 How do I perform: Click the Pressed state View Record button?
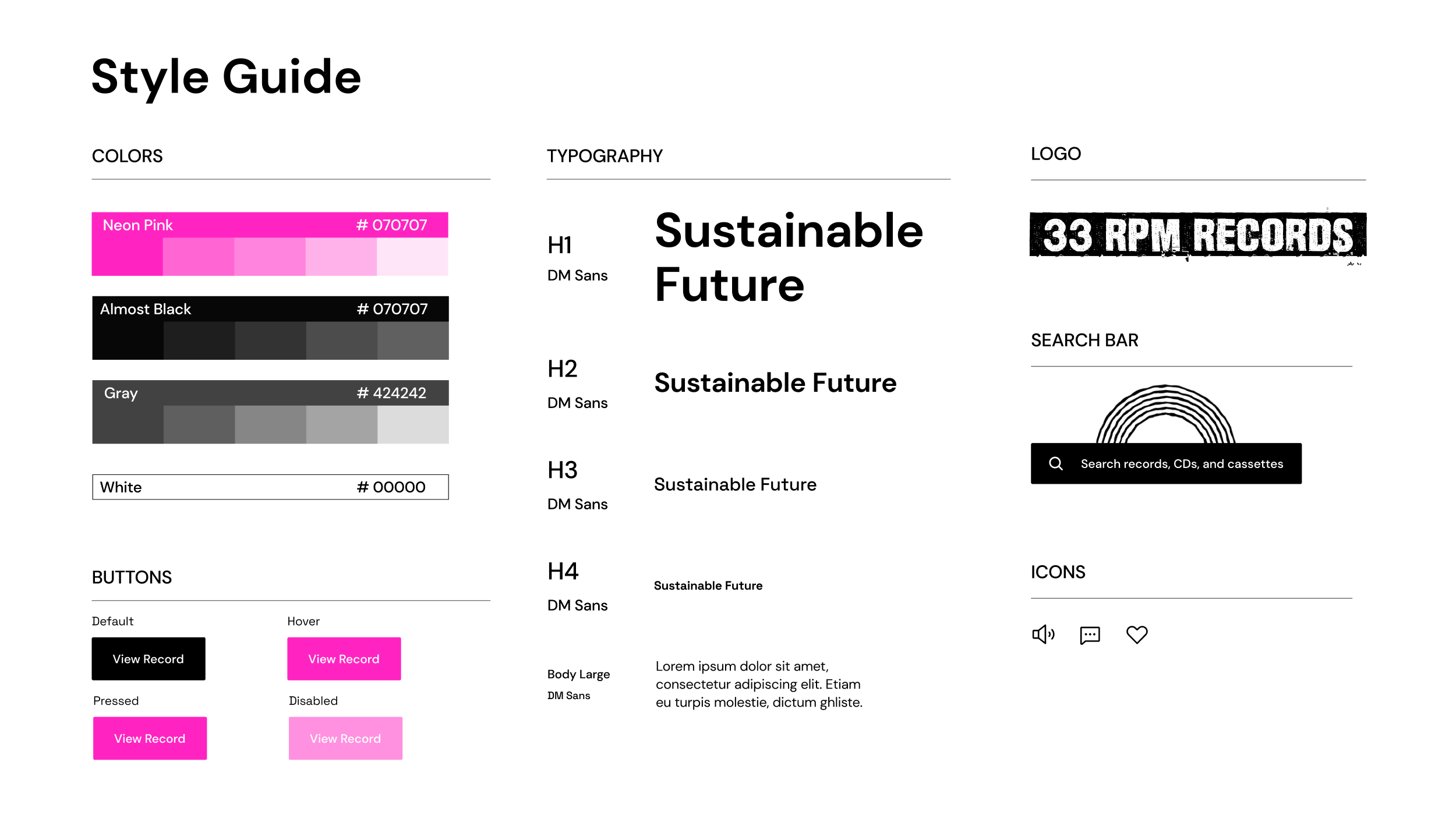point(150,738)
